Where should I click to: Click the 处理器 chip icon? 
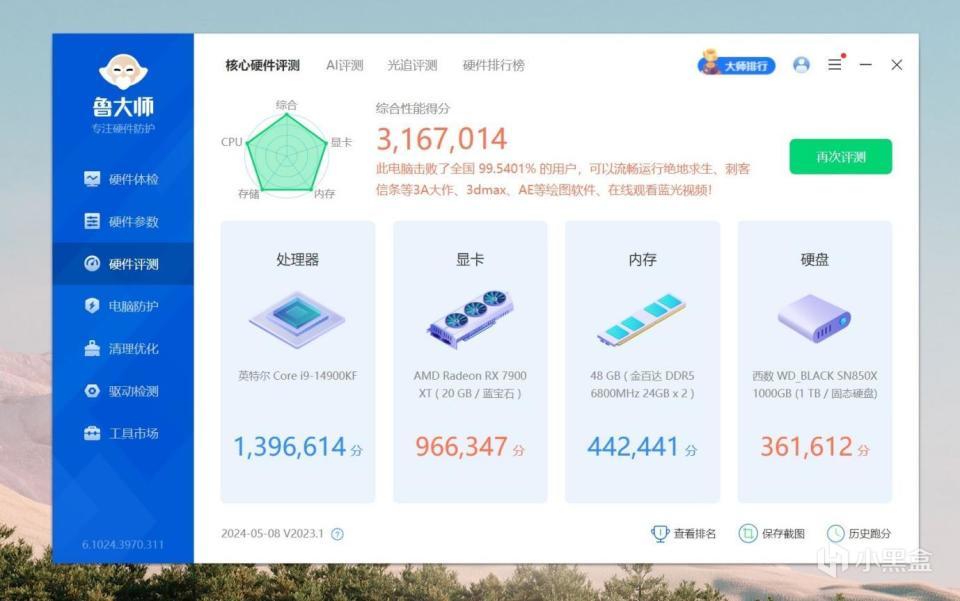coord(297,319)
